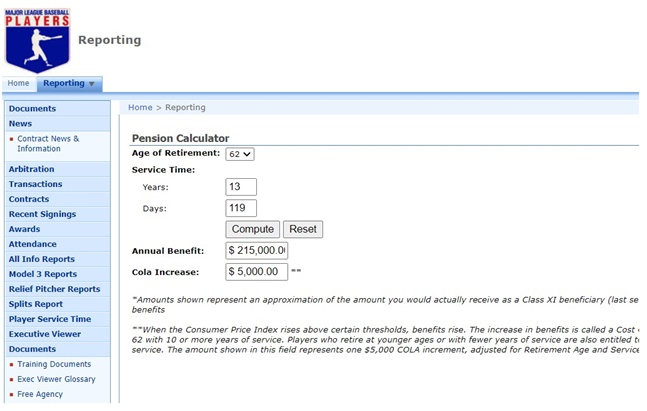
Task: Select Transactions in the sidebar
Action: point(36,184)
